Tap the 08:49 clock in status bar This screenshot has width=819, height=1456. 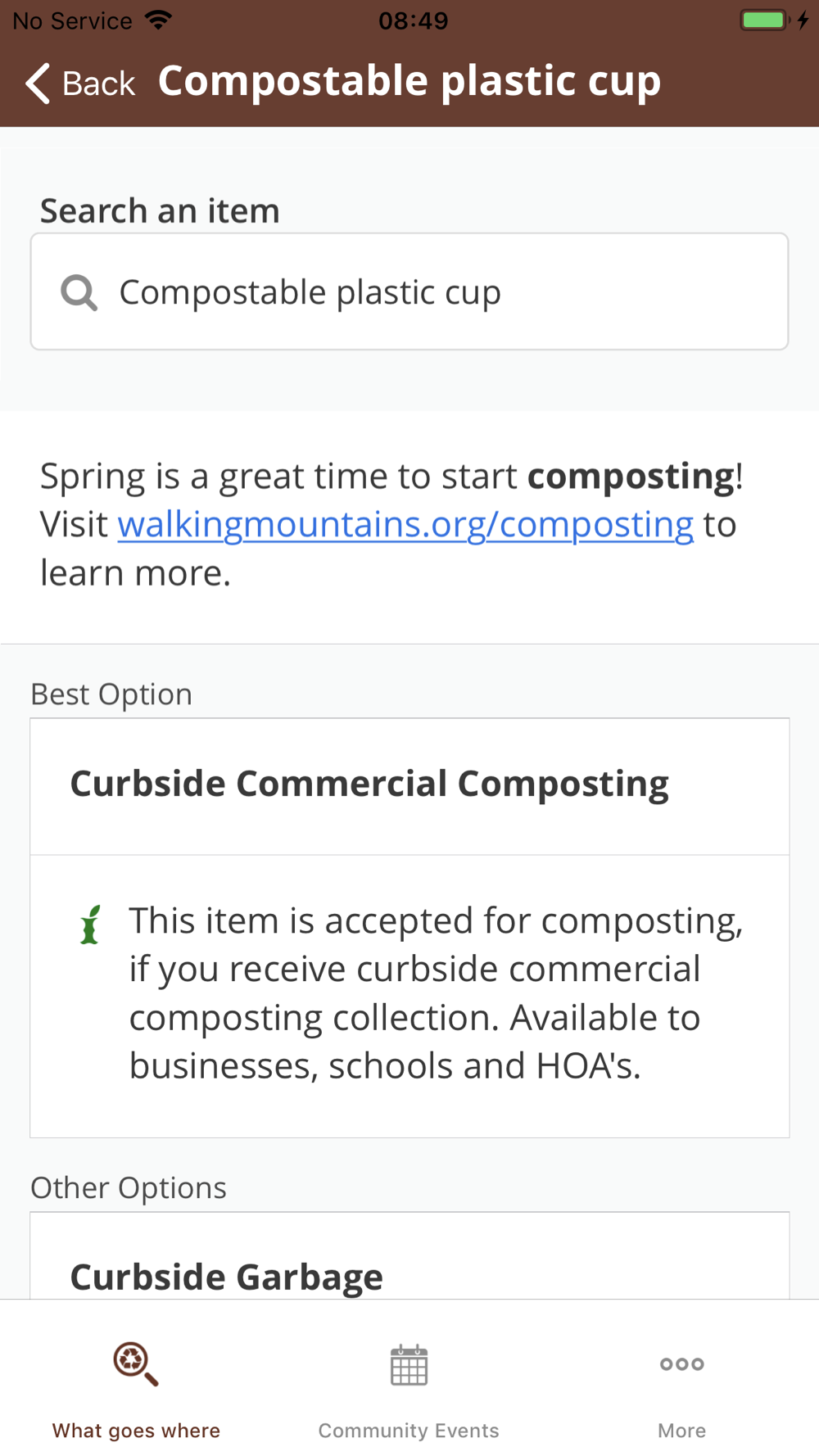point(413,20)
